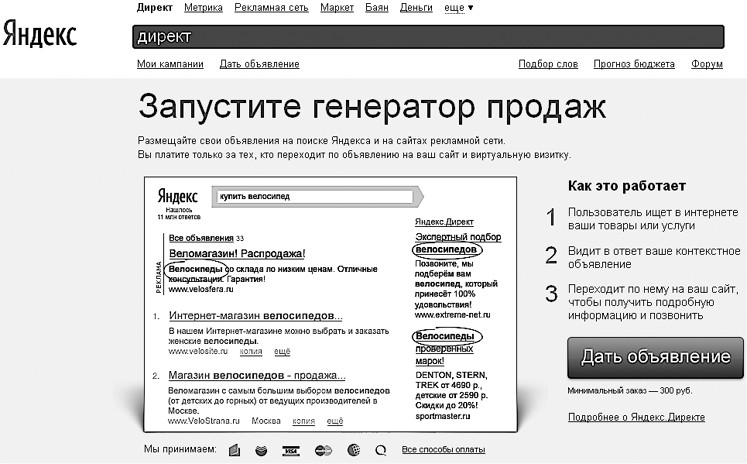Click the Yandex.Money wallet payment icon
The image size is (747, 464).
(x=234, y=450)
